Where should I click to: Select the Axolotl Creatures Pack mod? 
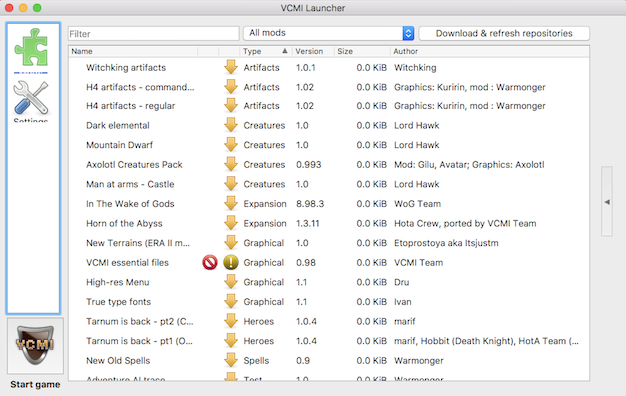point(329,164)
